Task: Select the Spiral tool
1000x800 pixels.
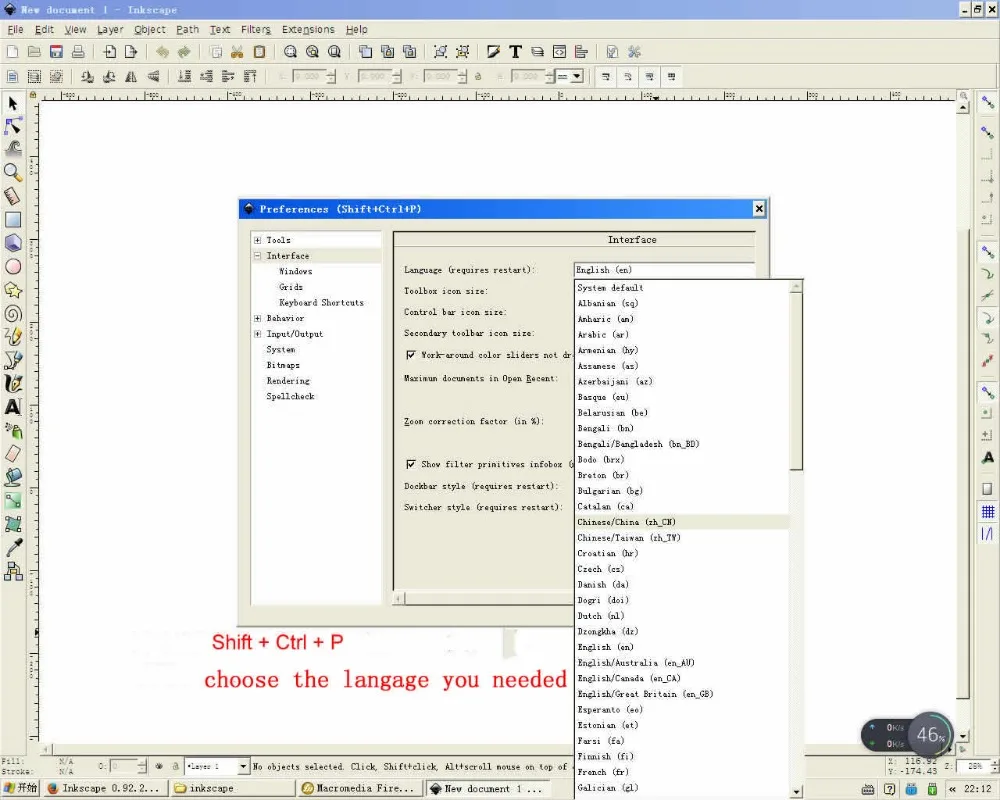Action: pyautogui.click(x=13, y=313)
